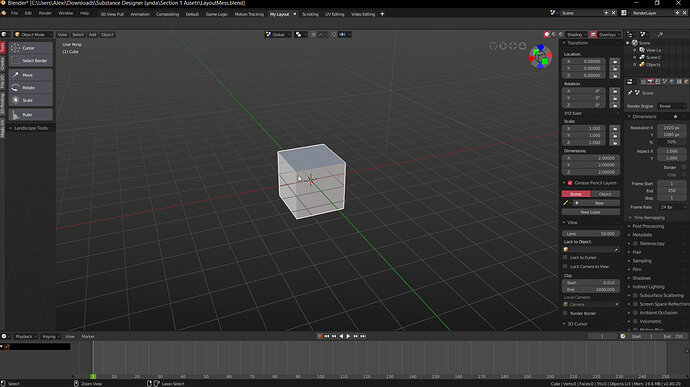Expand the Sampling panel
Screen dimensions: 690x387
coord(642,261)
